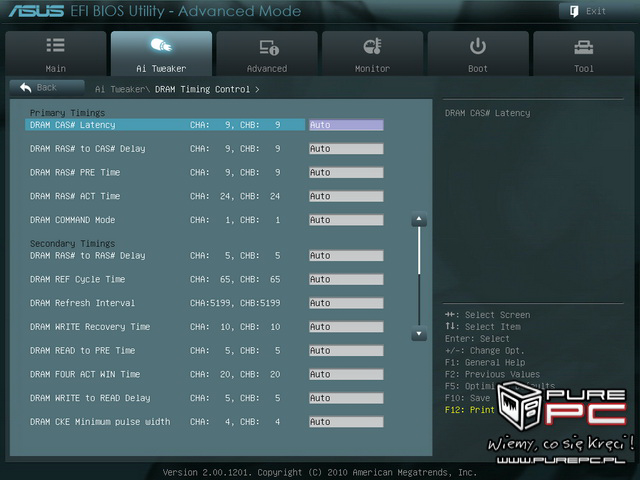Open DRAM RAS# ACT Time Auto field

point(346,196)
